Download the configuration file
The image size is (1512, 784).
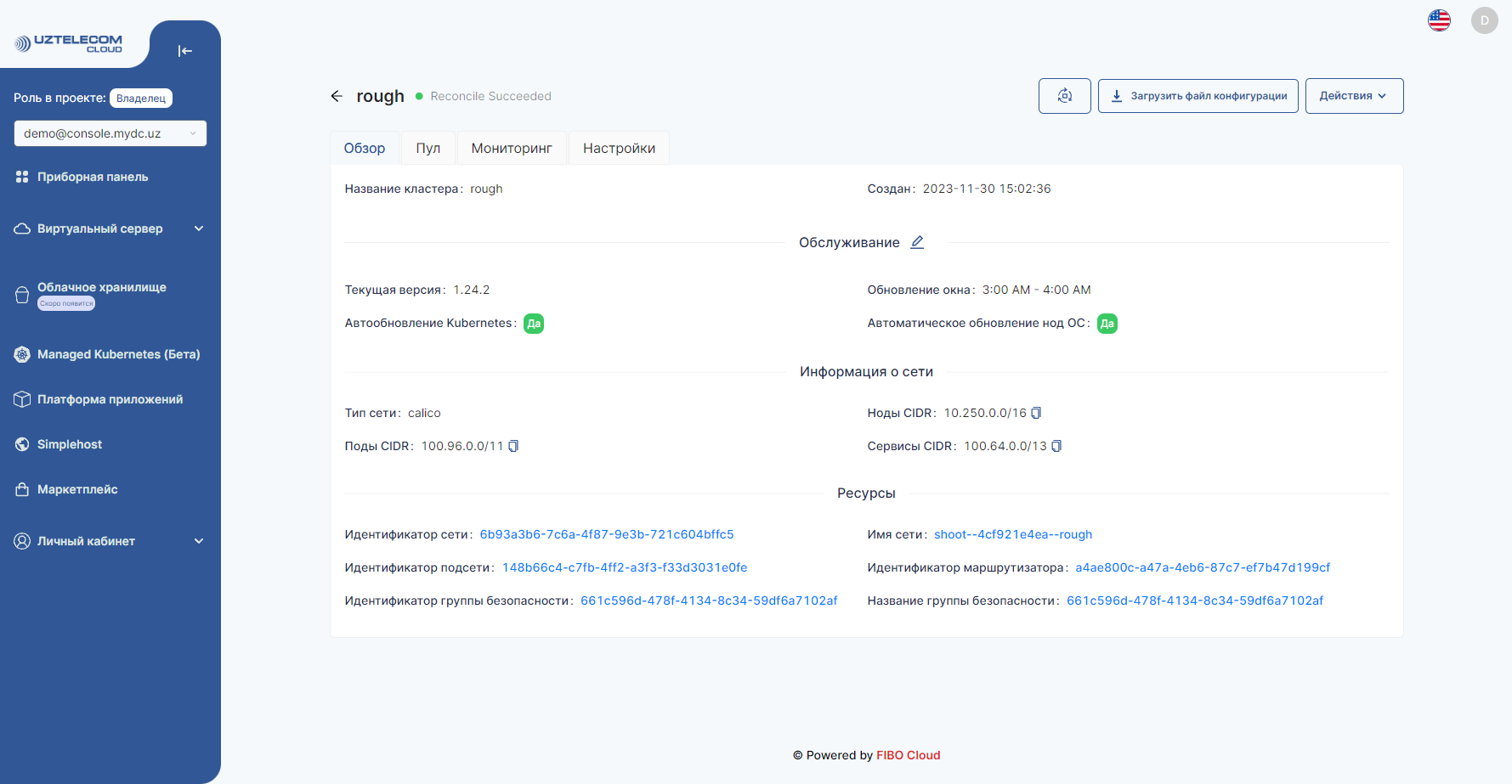[1198, 96]
